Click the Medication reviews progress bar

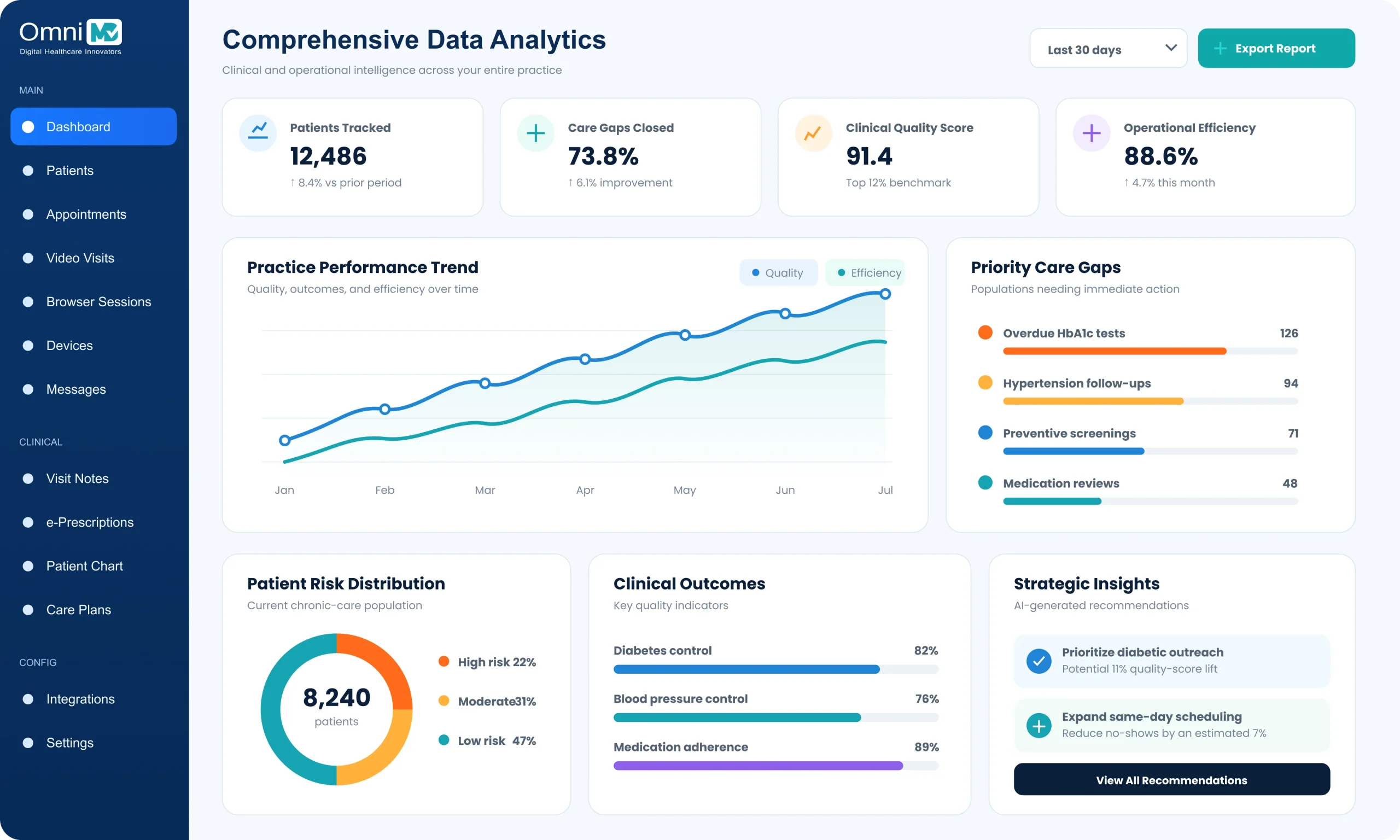(1151, 501)
